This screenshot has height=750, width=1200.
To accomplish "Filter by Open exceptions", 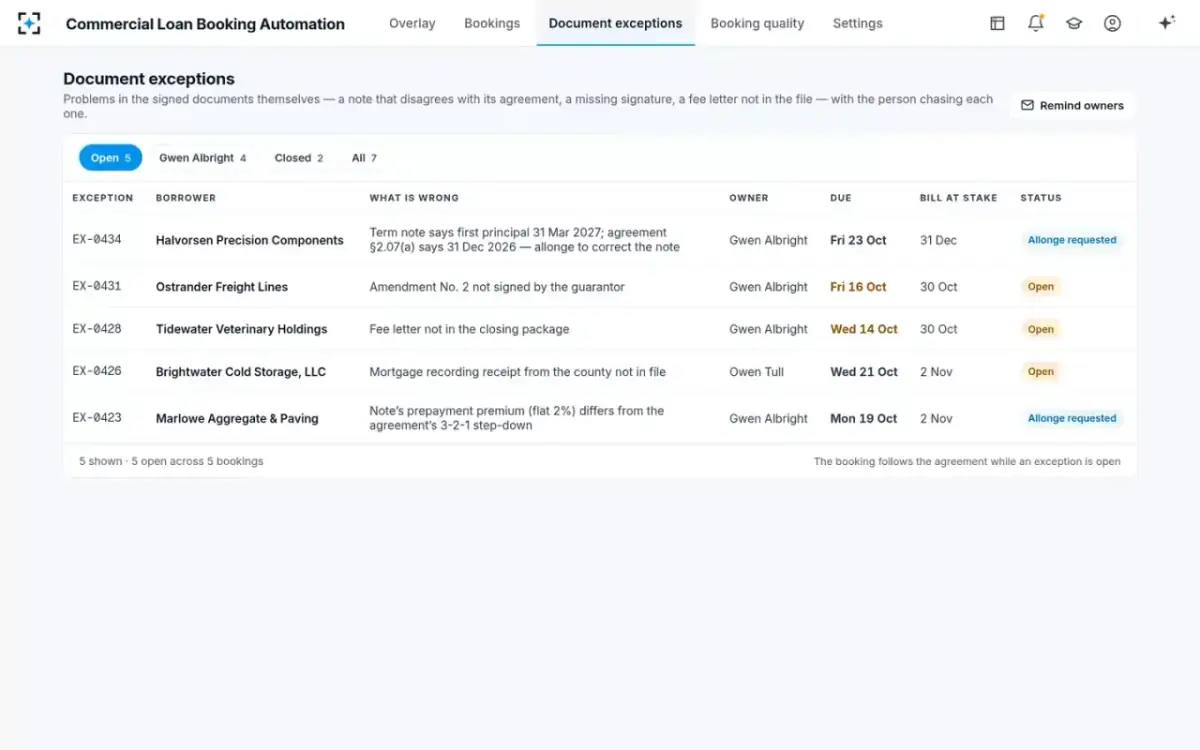I will coord(110,158).
